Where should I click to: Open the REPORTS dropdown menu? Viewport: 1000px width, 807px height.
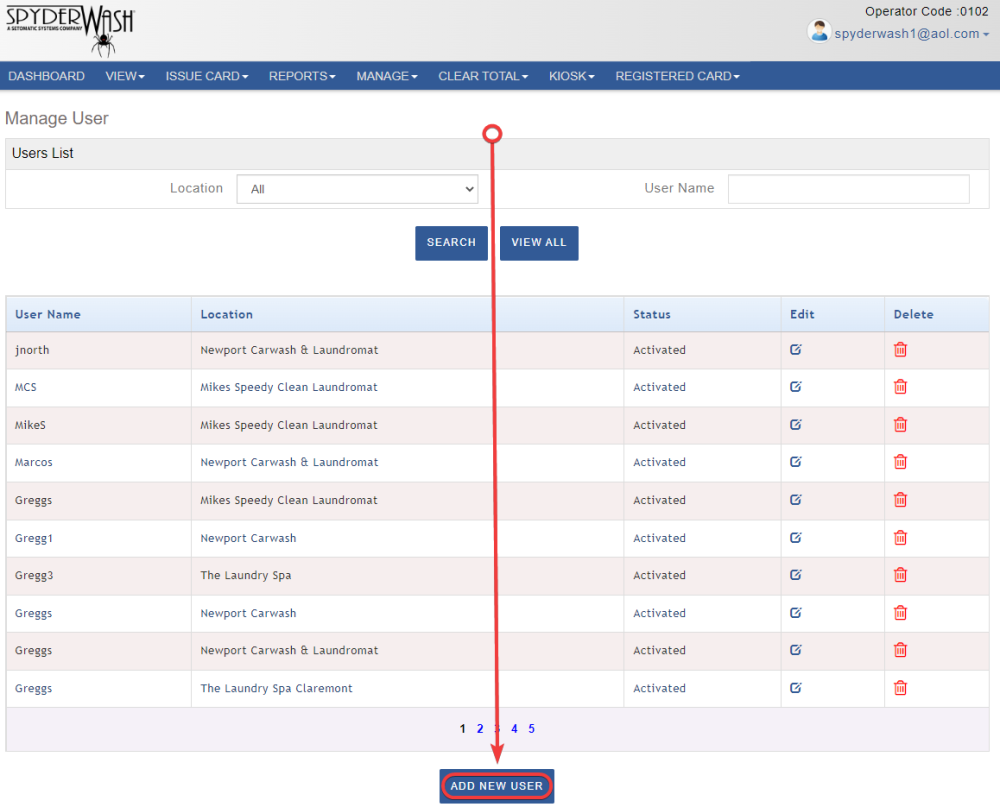pyautogui.click(x=302, y=76)
